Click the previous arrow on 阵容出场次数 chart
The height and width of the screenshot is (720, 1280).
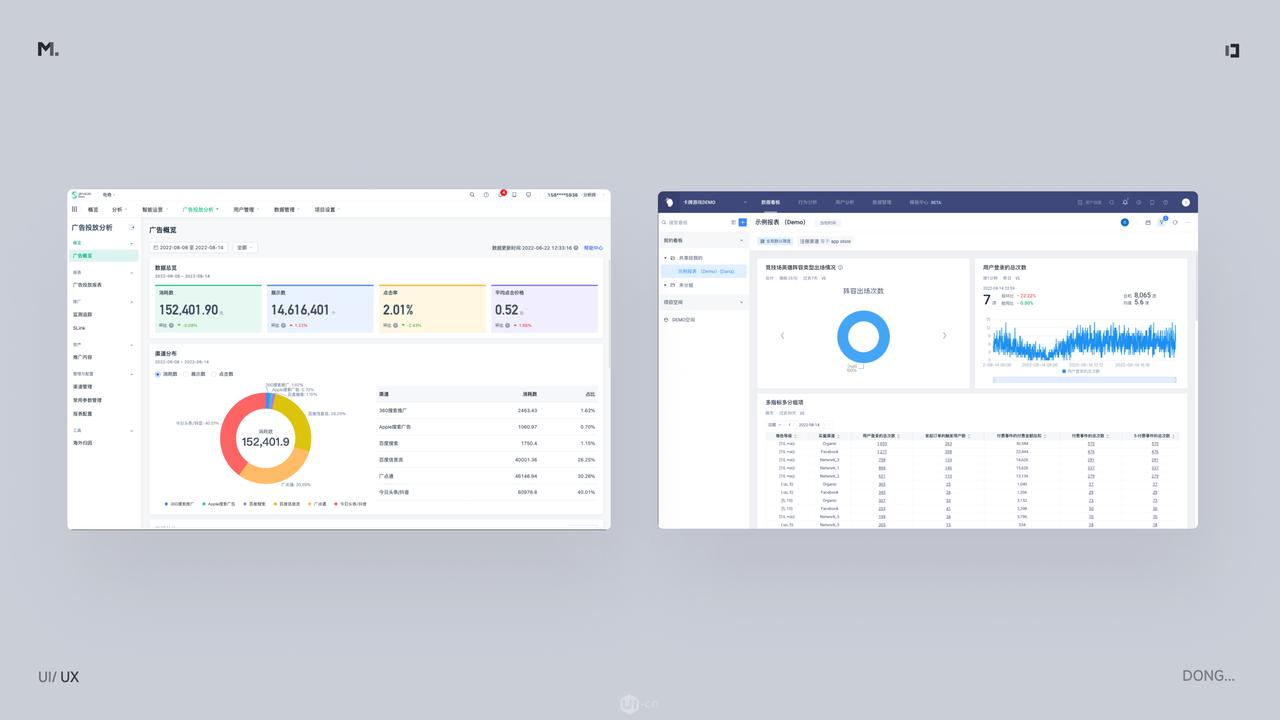(x=782, y=336)
